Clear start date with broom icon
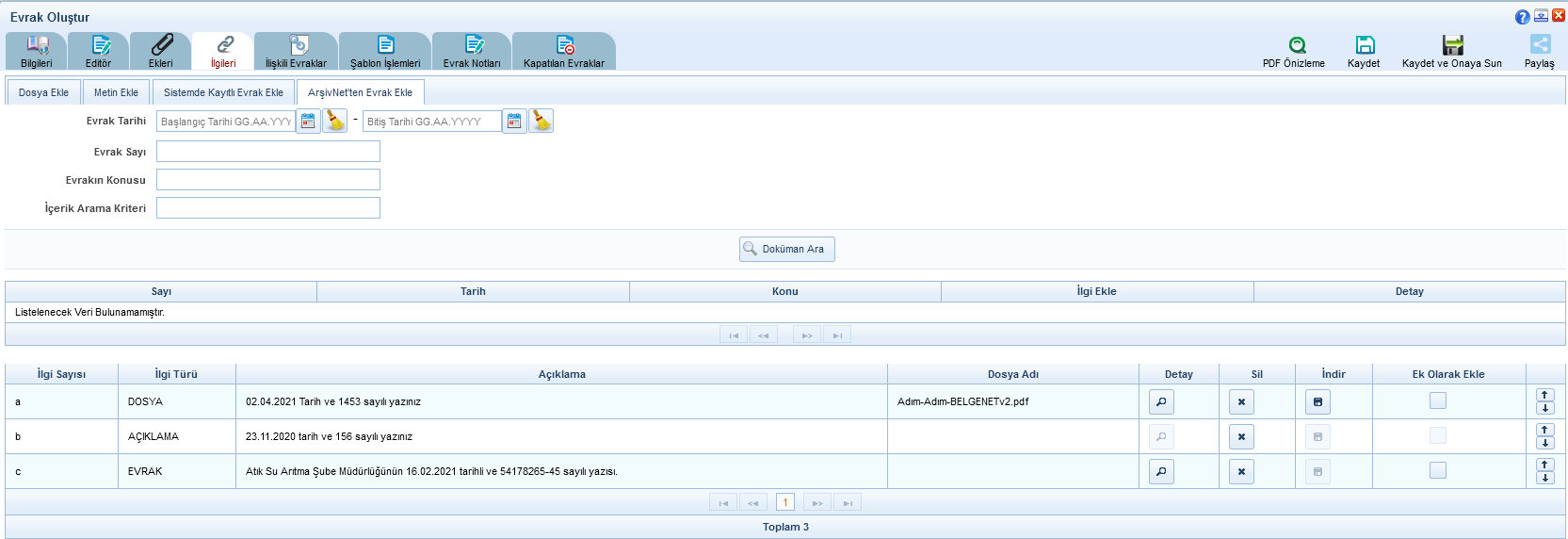The height and width of the screenshot is (539, 1568). (x=335, y=121)
